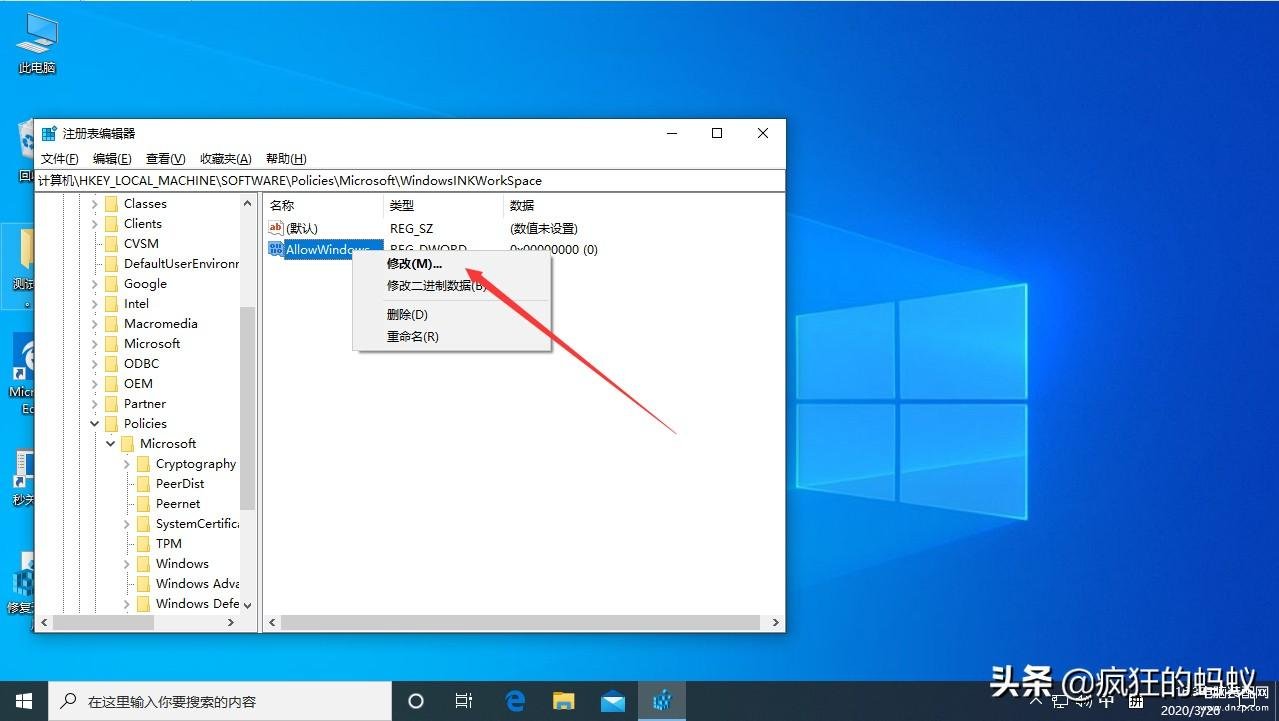This screenshot has height=721, width=1279.
Task: Click the AllowWindows DWORD value icon
Action: (x=277, y=249)
